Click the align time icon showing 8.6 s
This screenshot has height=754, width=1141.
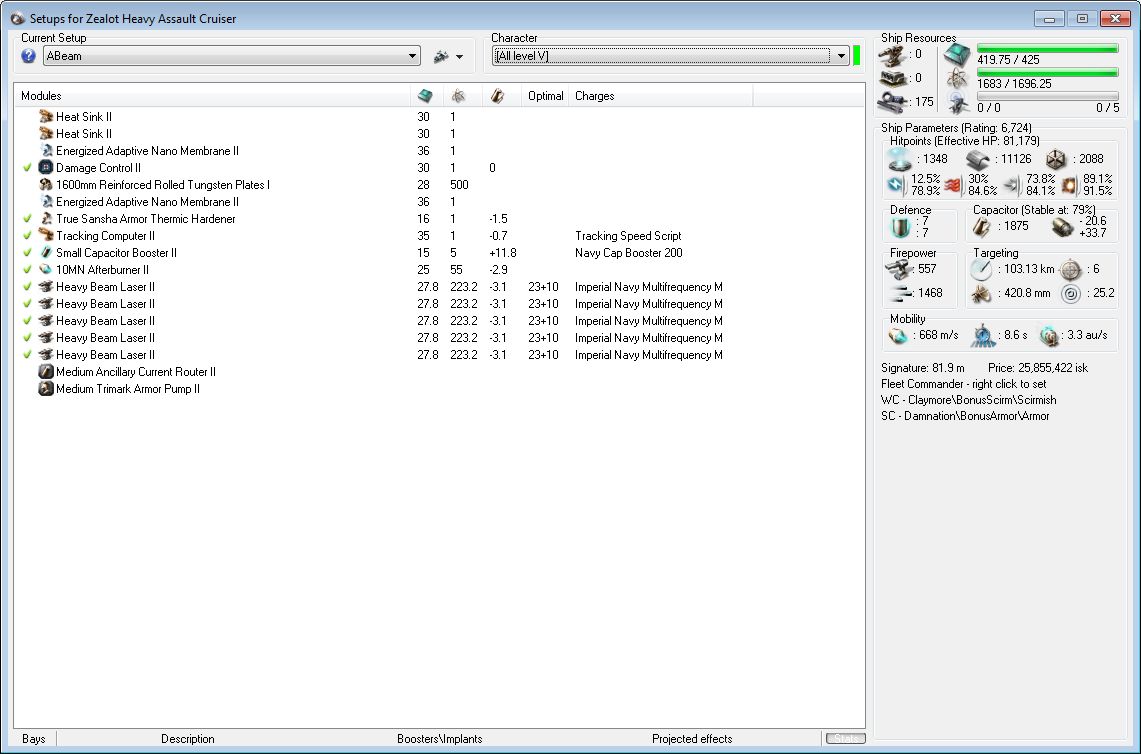(x=984, y=335)
